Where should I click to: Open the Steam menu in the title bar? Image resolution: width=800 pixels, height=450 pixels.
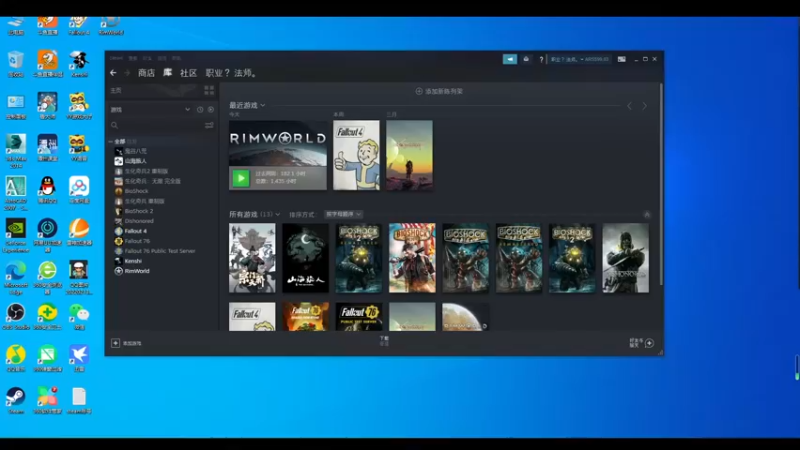point(116,58)
